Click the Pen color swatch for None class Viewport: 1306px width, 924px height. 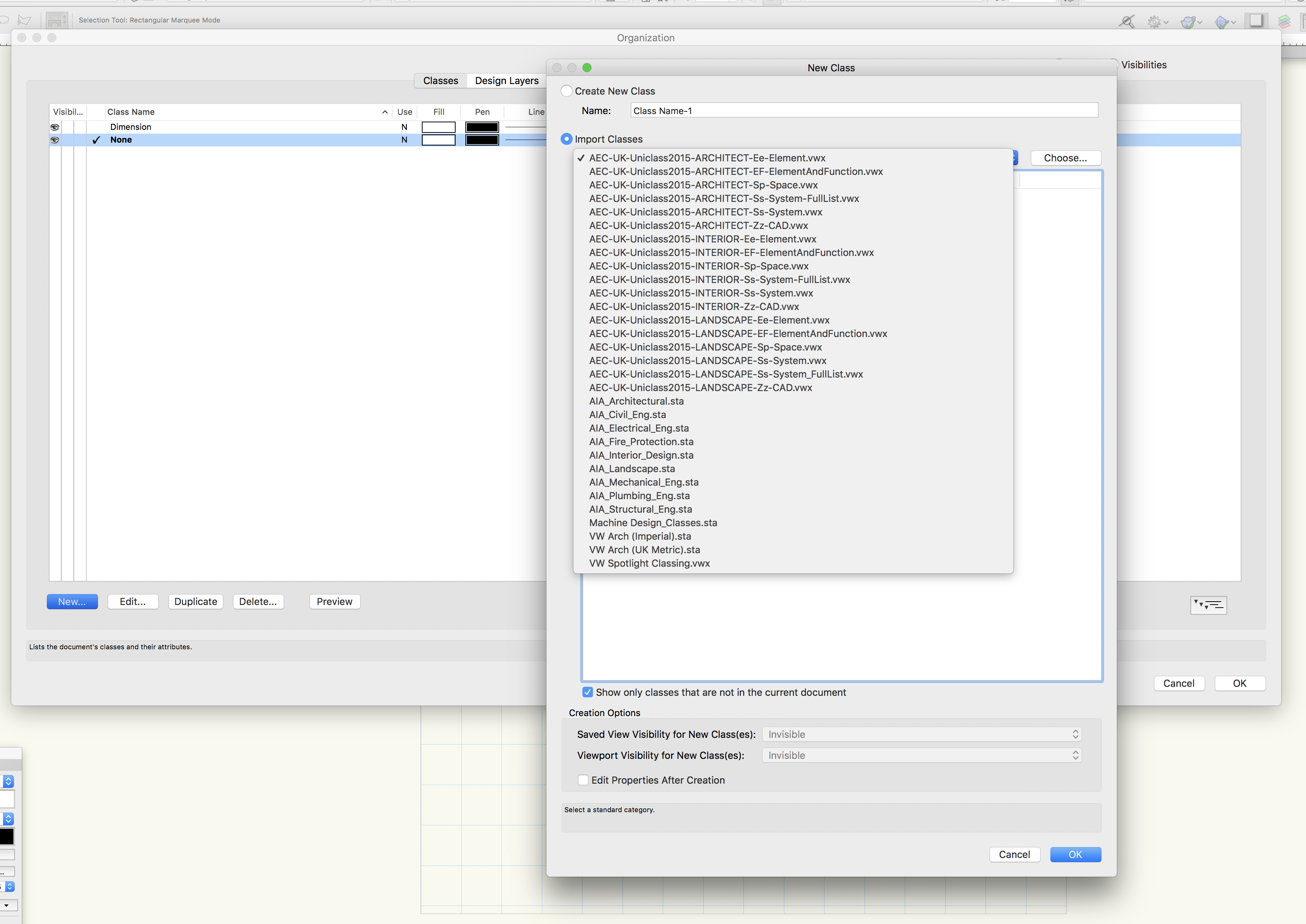[x=482, y=140]
